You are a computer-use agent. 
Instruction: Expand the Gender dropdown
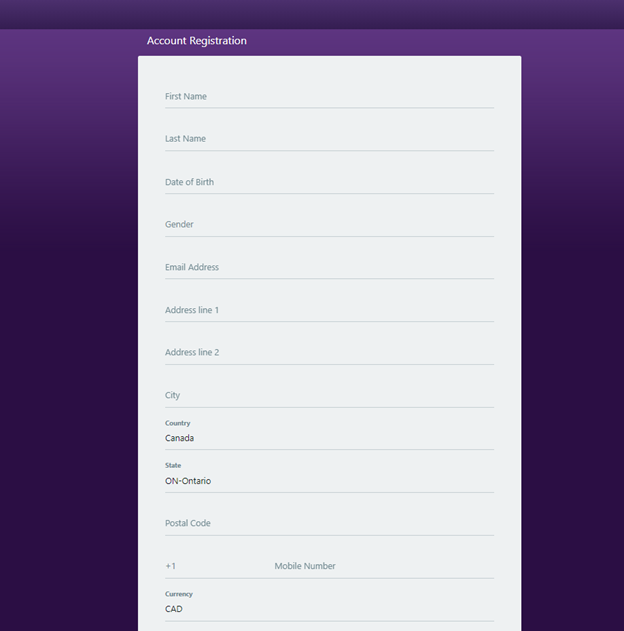[x=329, y=225]
